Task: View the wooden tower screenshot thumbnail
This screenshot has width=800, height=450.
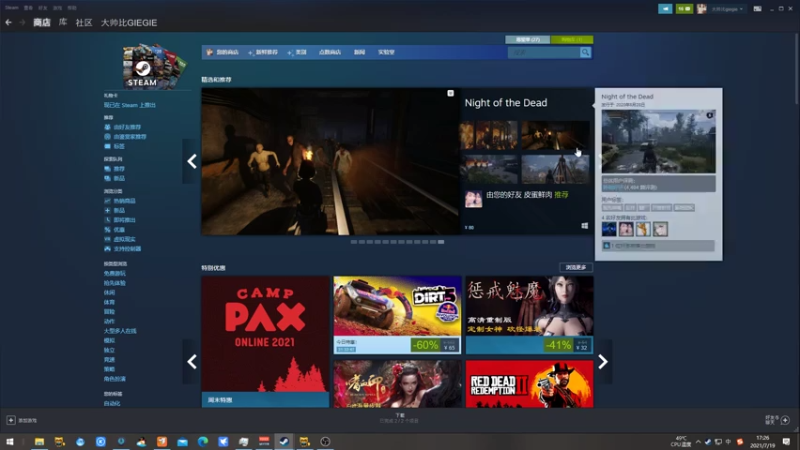Action: [x=555, y=169]
